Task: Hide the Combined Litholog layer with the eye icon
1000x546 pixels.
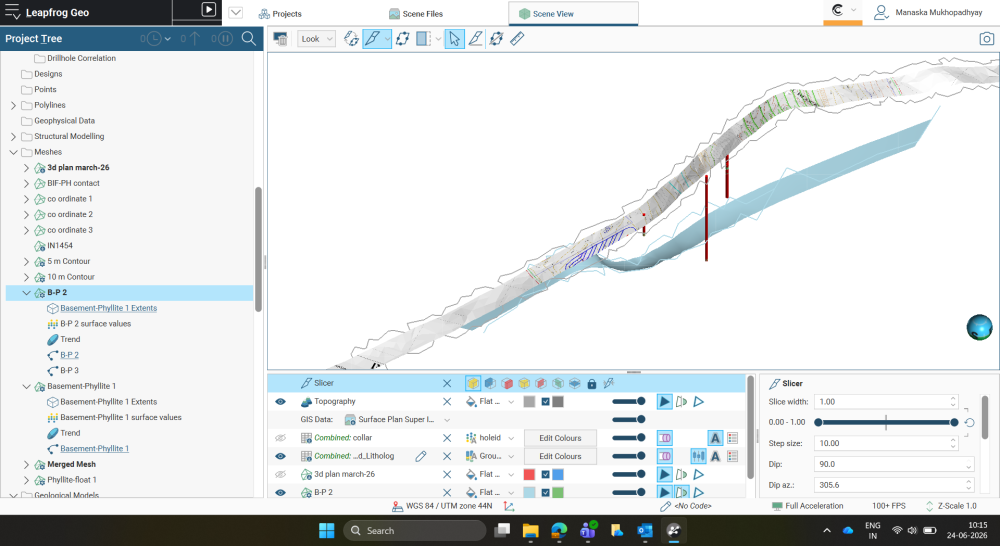Action: 280,456
